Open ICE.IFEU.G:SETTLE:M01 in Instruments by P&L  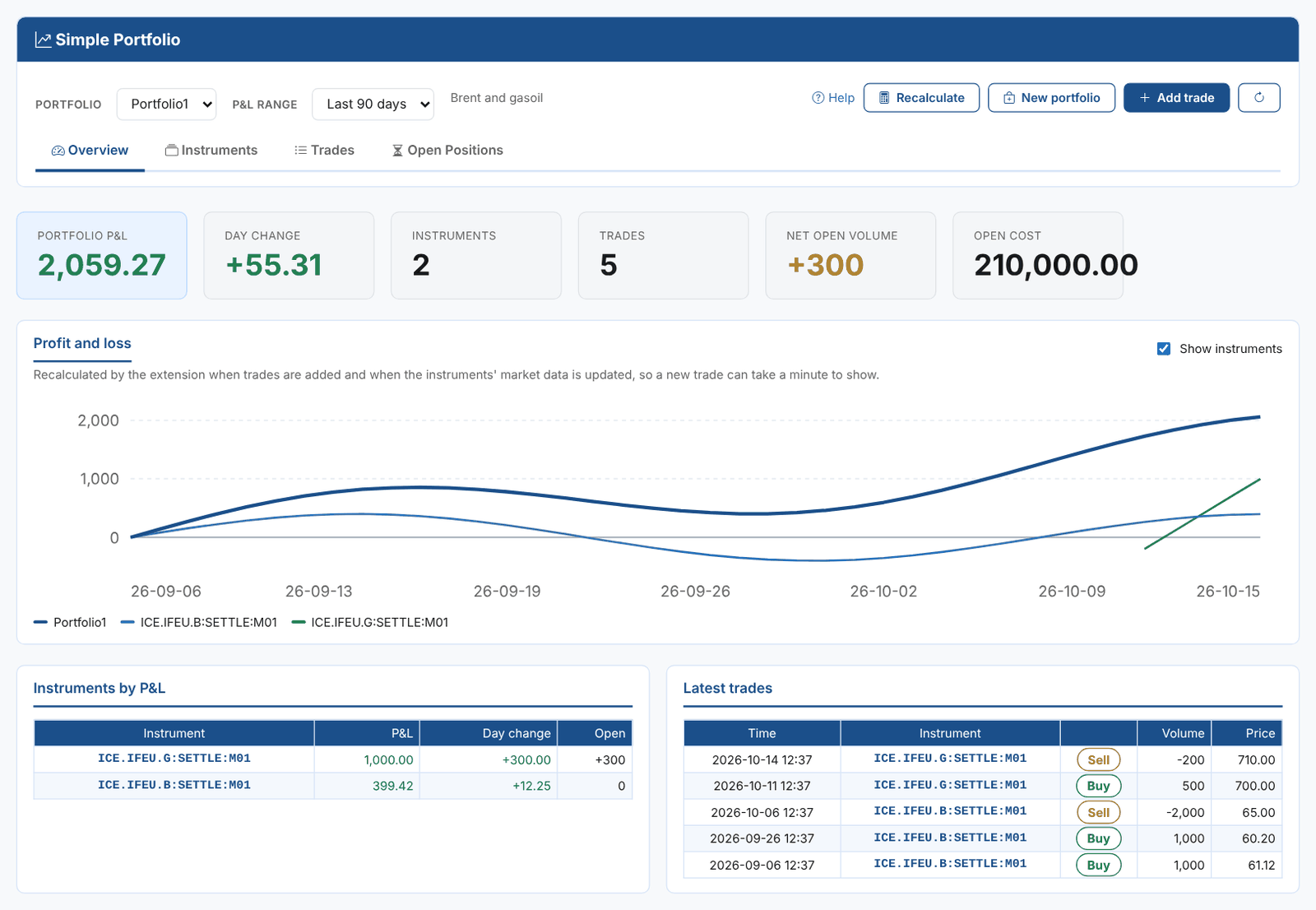tap(174, 759)
